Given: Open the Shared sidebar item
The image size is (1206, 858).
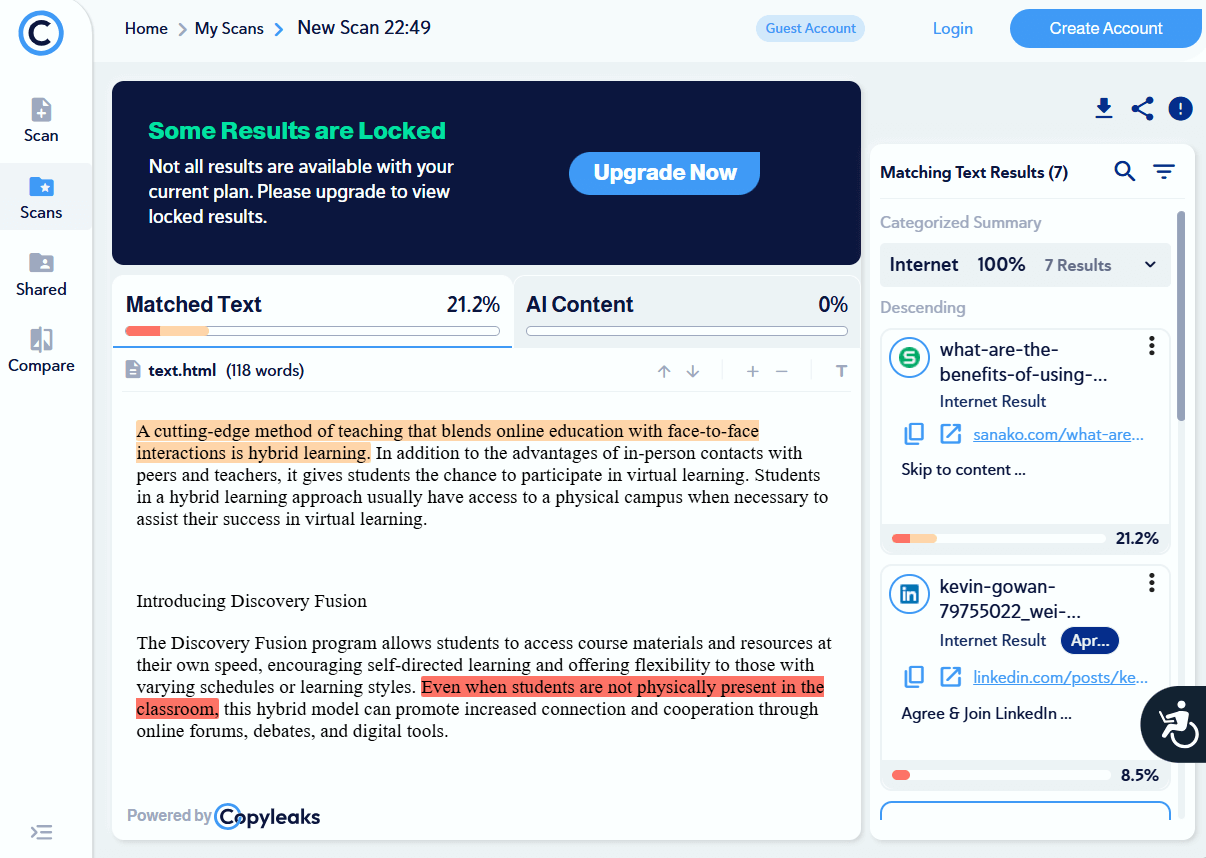Looking at the screenshot, I should pos(41,274).
